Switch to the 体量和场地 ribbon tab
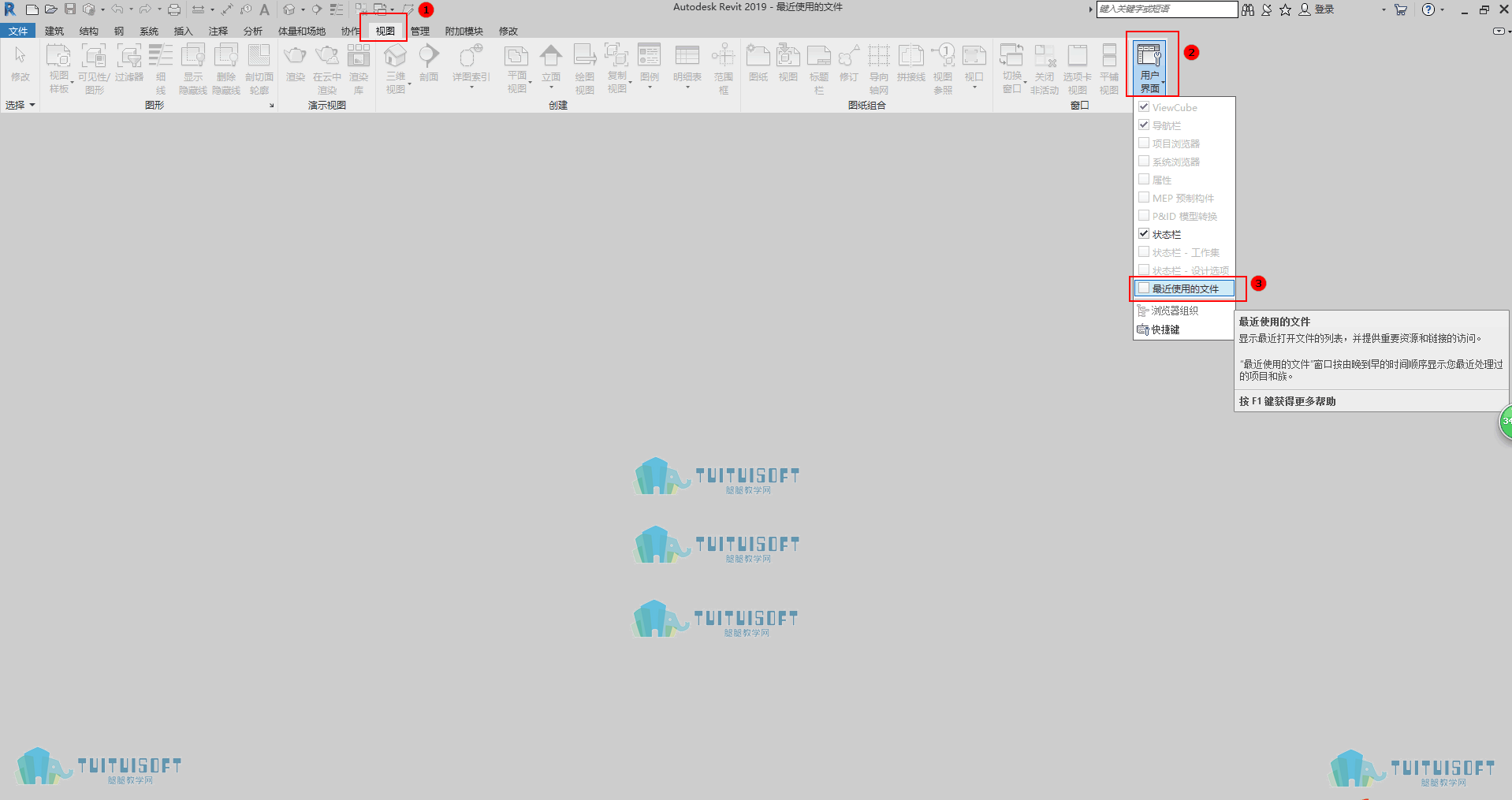 coord(302,31)
